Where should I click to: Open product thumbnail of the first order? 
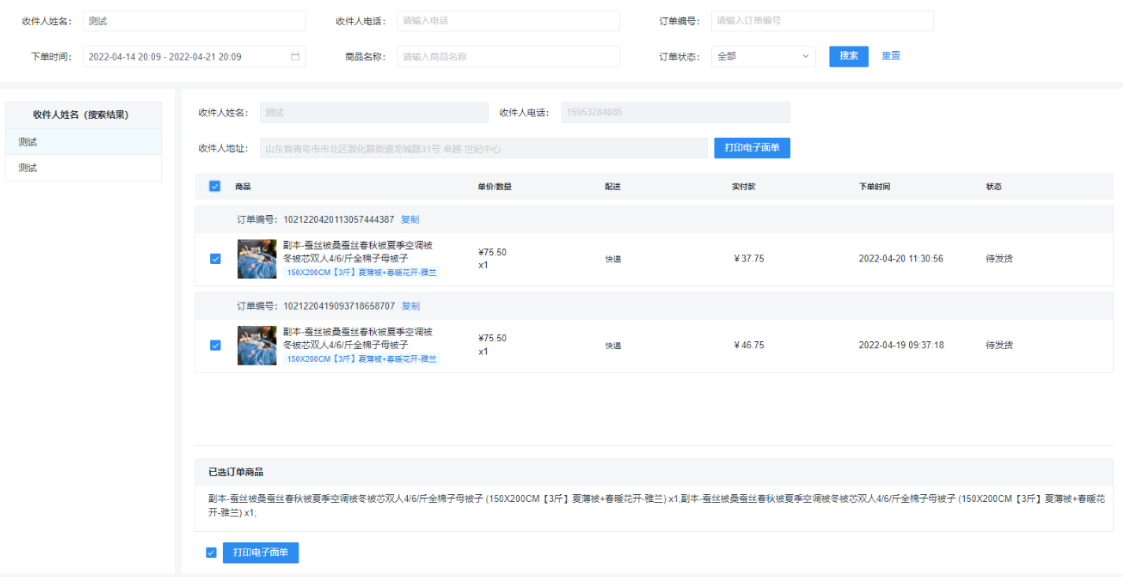[x=257, y=259]
